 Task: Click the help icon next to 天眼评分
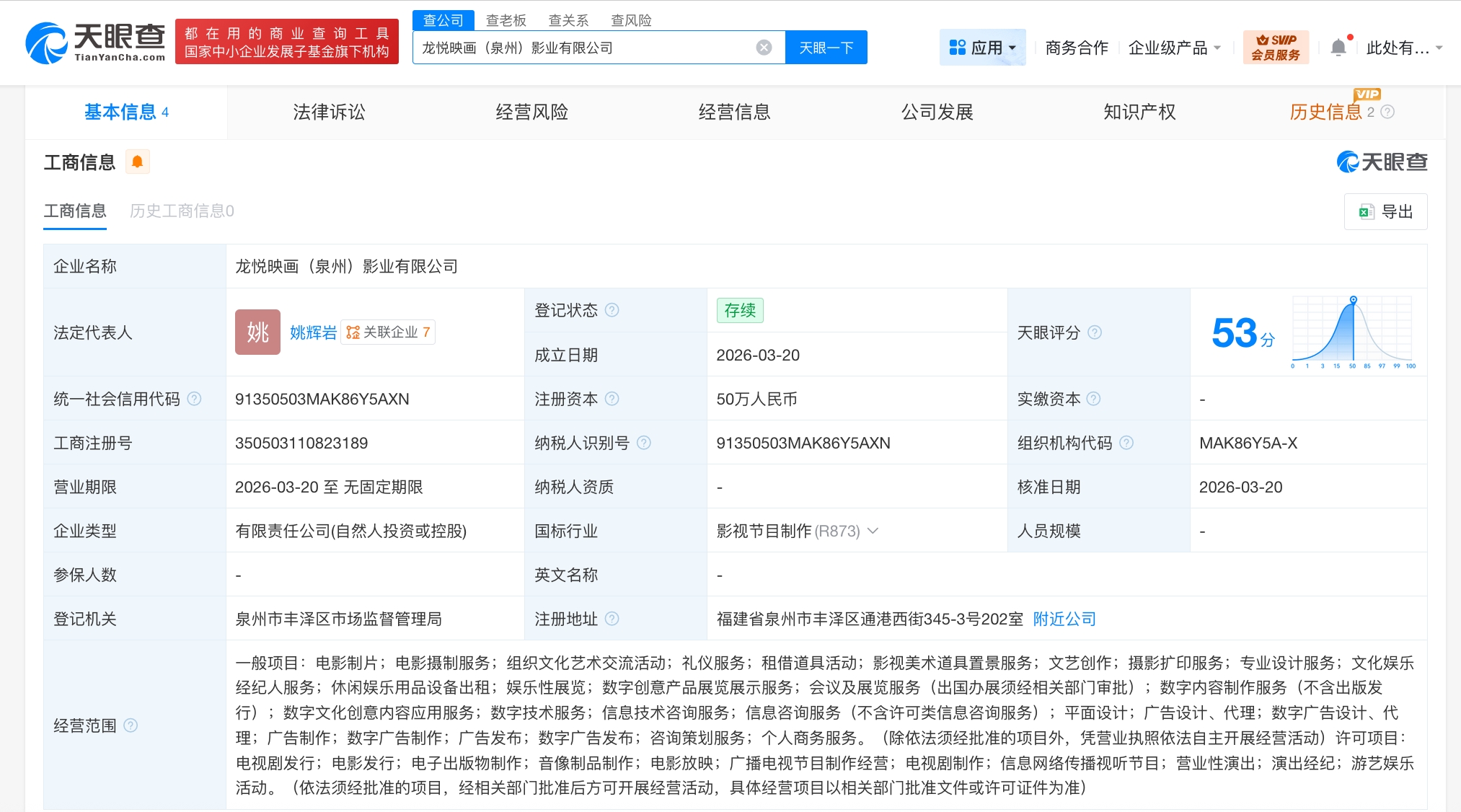1095,332
